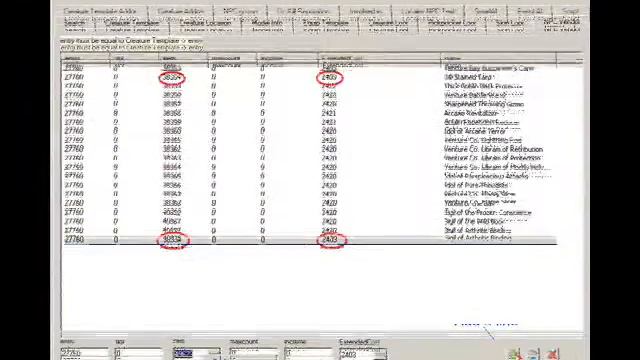The height and width of the screenshot is (360, 640).
Task: Focus the maxcount input field
Action: click(253, 353)
